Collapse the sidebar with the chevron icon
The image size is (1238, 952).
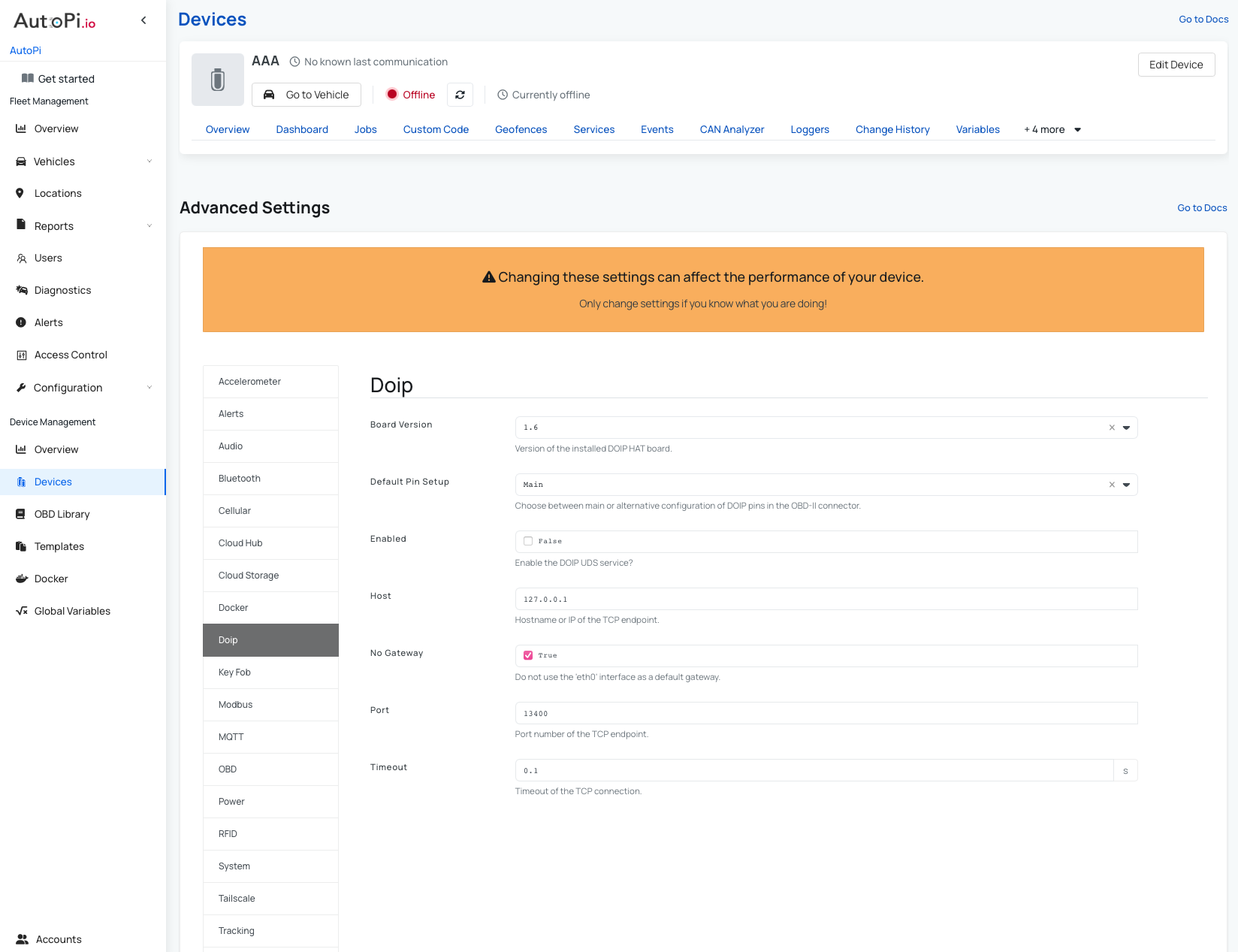point(143,20)
